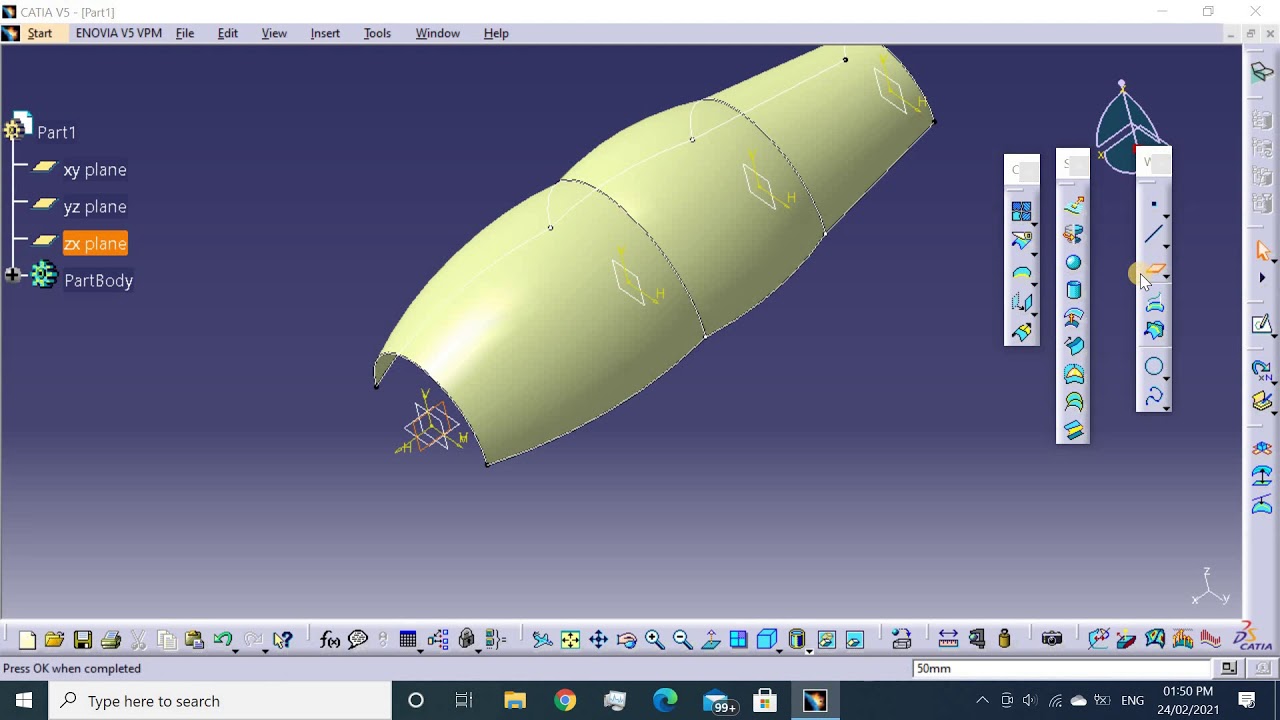1280x720 pixels.
Task: Click the Save icon in bottom toolbar
Action: pyautogui.click(x=83, y=640)
